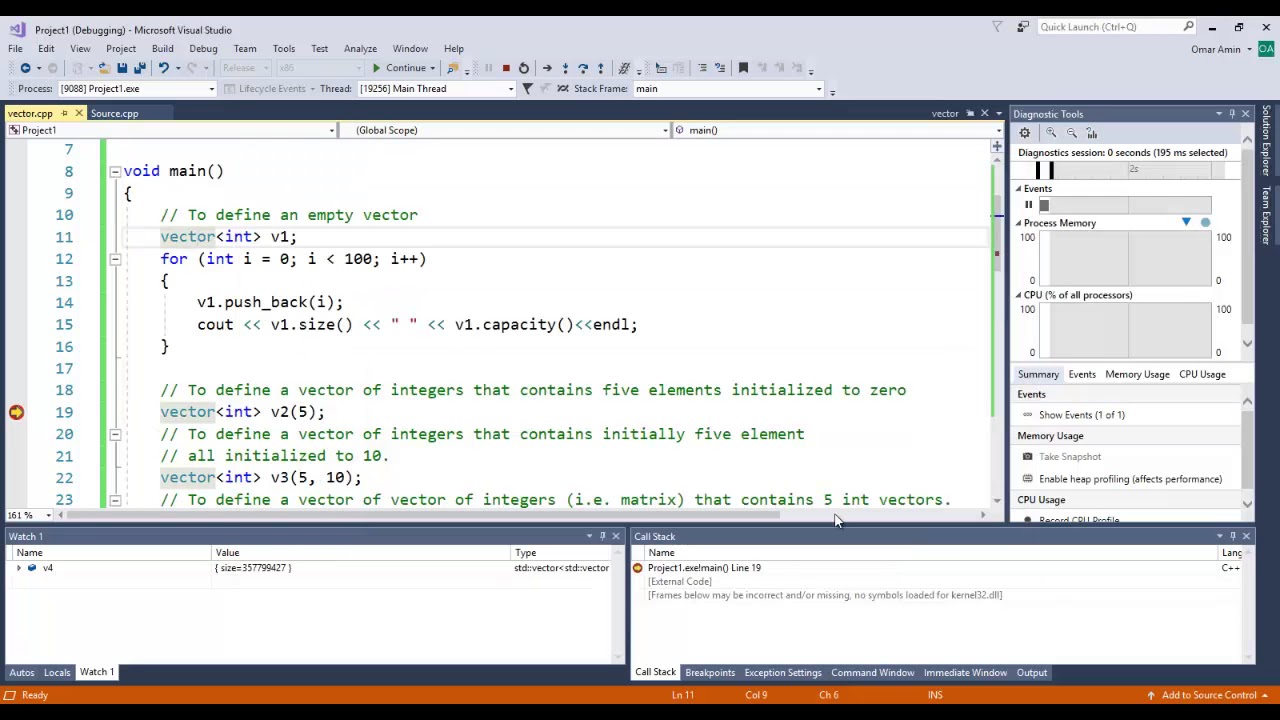Click Enable heap profiling link
This screenshot has height=720, width=1280.
coord(1130,479)
